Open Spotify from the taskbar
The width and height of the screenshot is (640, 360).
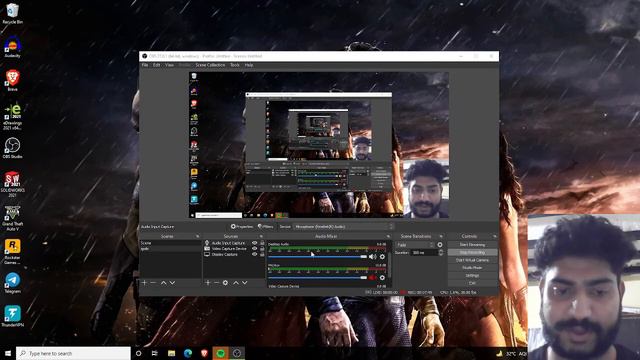[220, 353]
